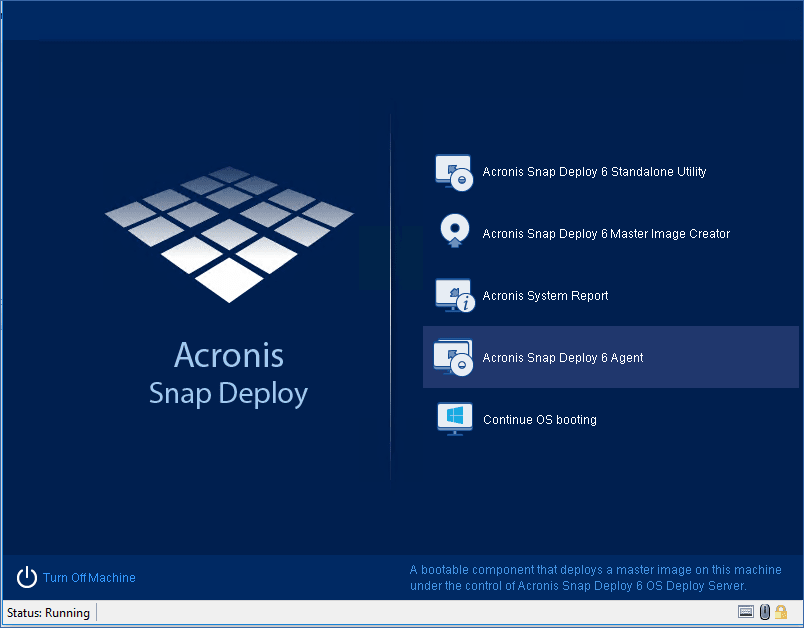Click the Master Image Creator disc icon
804x628 pixels.
click(x=453, y=233)
